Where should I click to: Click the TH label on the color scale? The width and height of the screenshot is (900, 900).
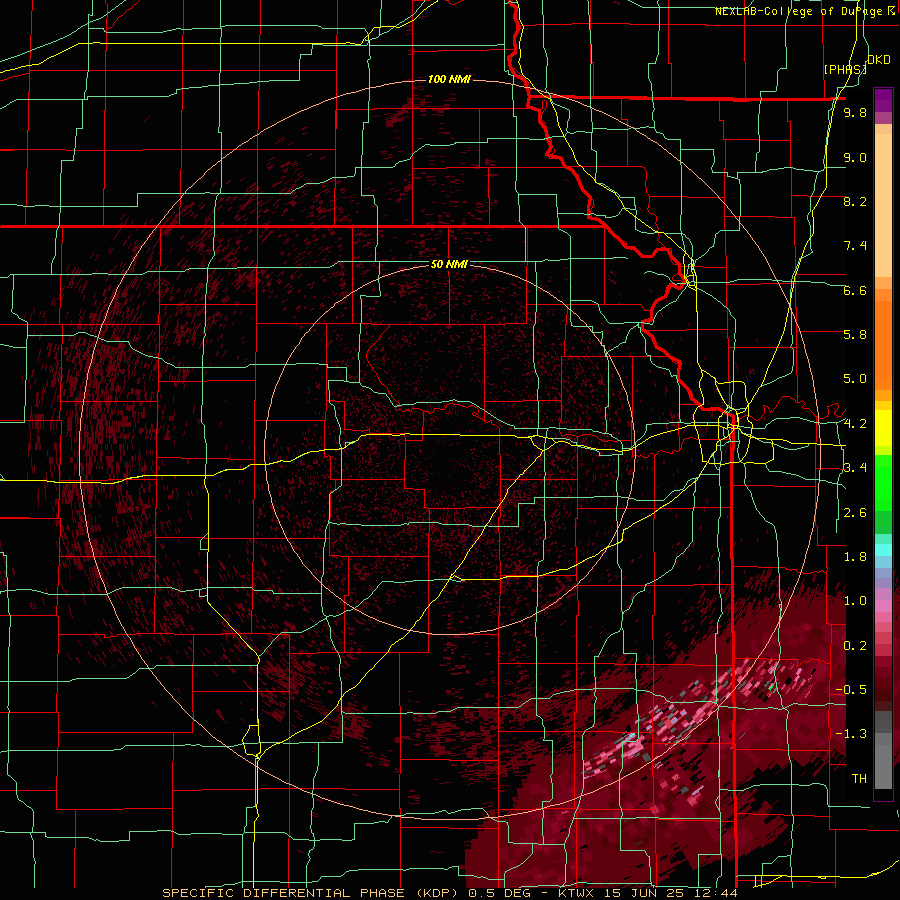point(859,779)
